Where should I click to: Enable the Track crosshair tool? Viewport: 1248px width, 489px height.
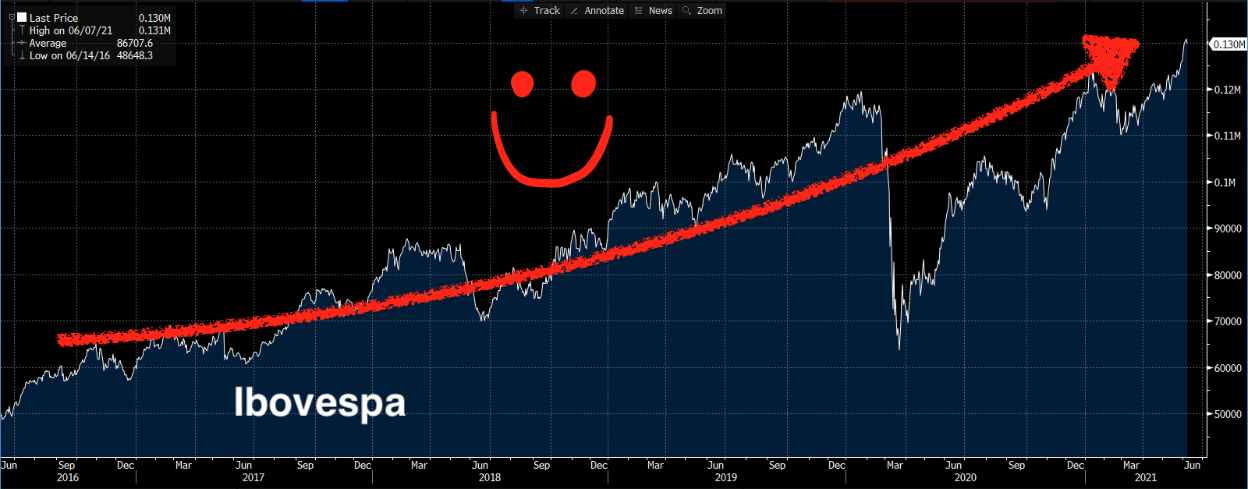[539, 10]
